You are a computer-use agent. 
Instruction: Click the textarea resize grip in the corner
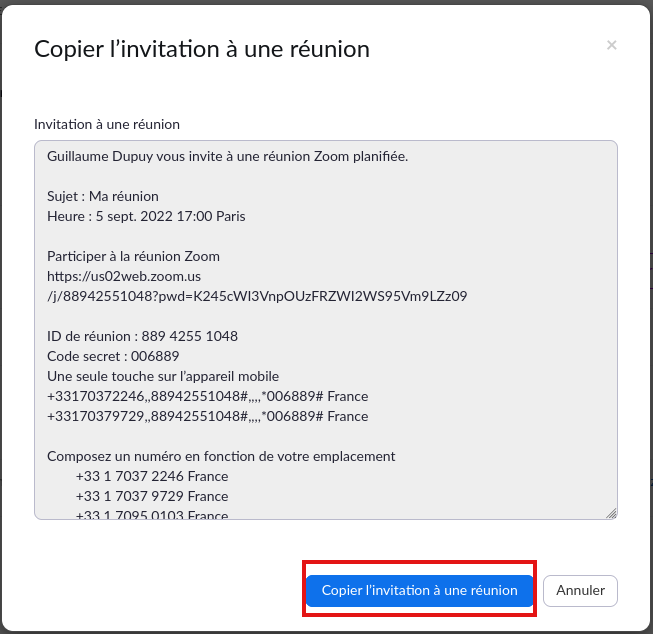point(611,513)
